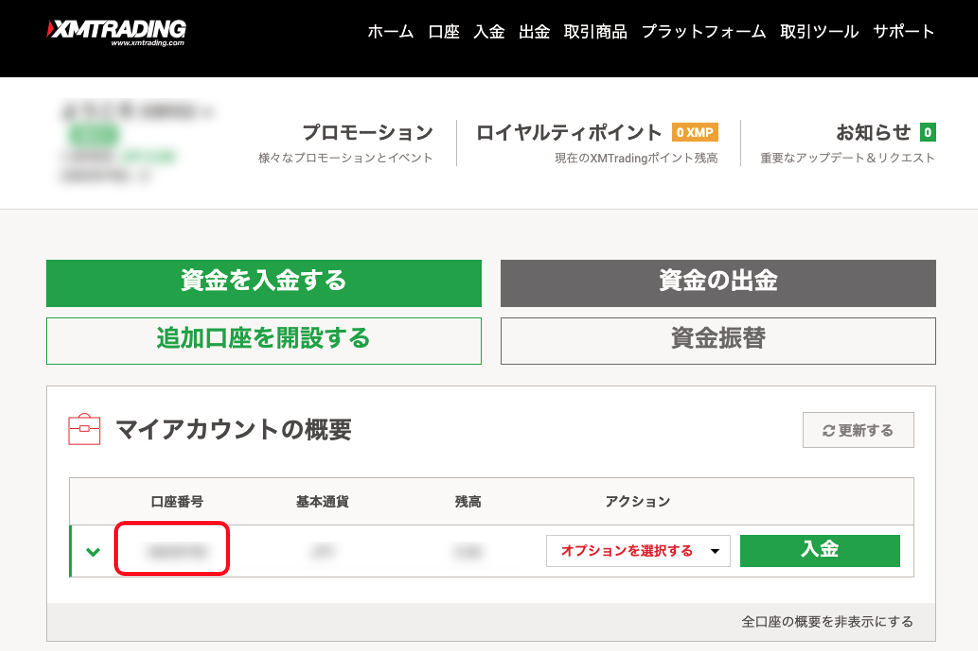Expand the account row with green chevron
Viewport: 978px width, 651px height.
pyautogui.click(x=93, y=551)
